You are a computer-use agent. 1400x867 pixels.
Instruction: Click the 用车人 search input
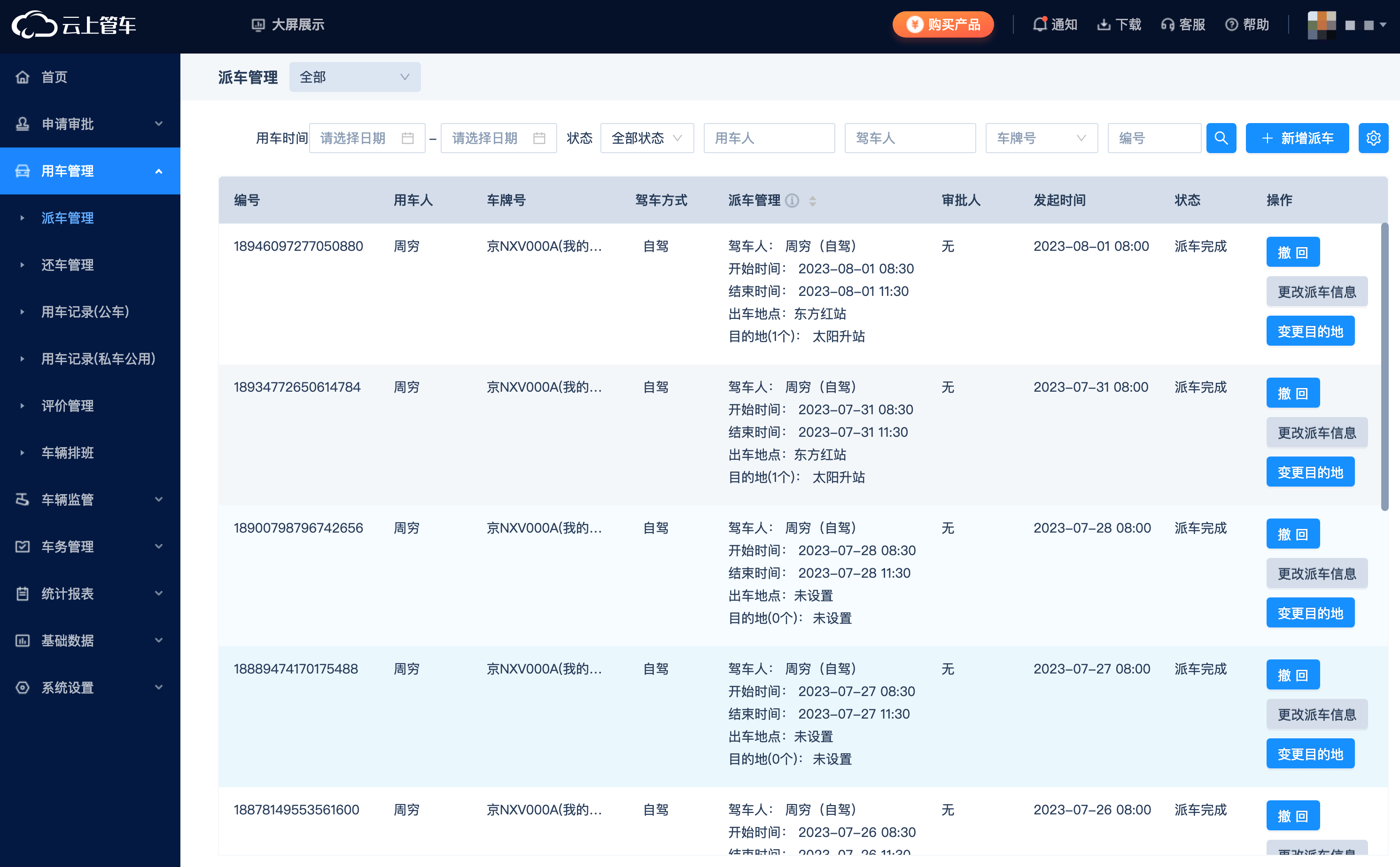click(769, 138)
